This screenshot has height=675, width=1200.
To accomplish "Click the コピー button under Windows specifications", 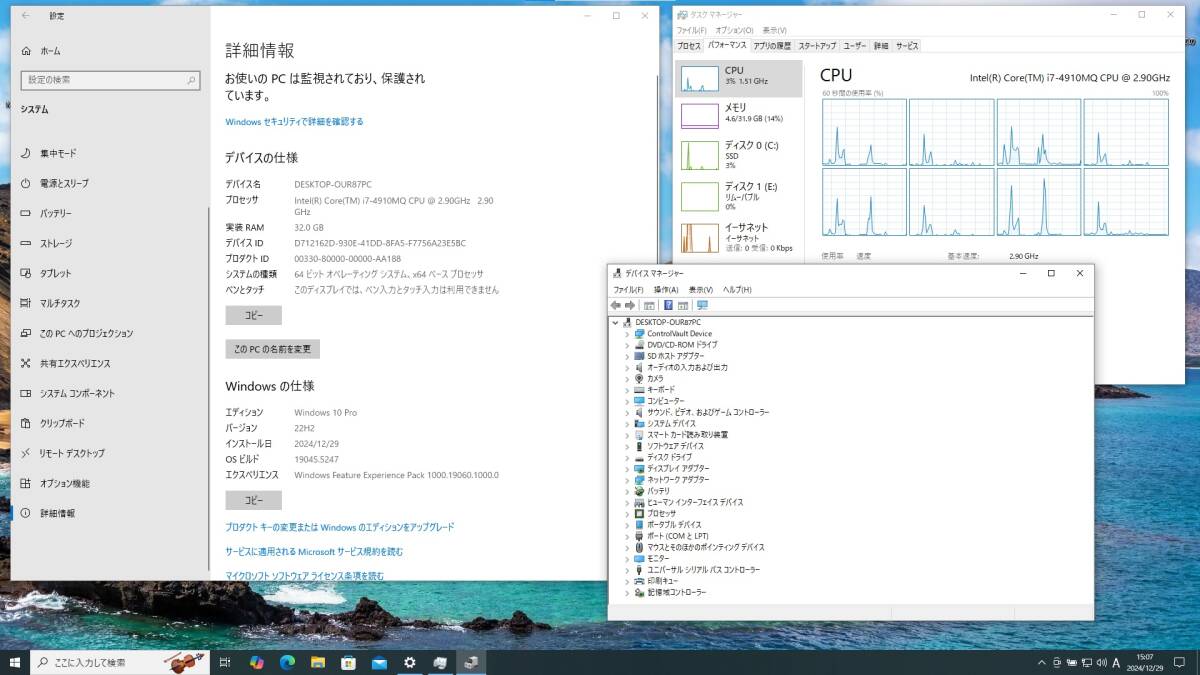I will [253, 500].
